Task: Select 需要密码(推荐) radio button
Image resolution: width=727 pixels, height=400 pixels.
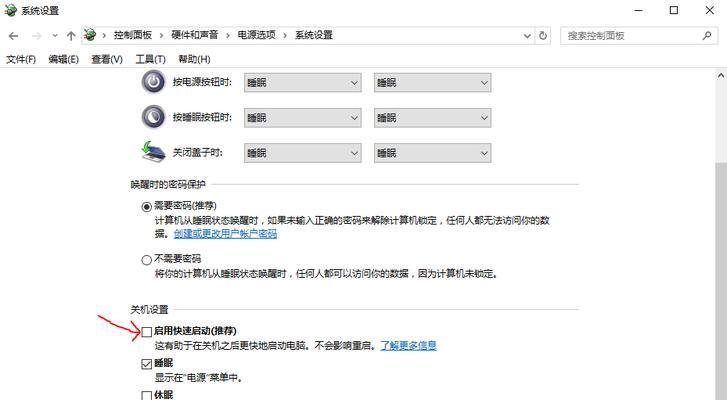Action: pyautogui.click(x=147, y=207)
